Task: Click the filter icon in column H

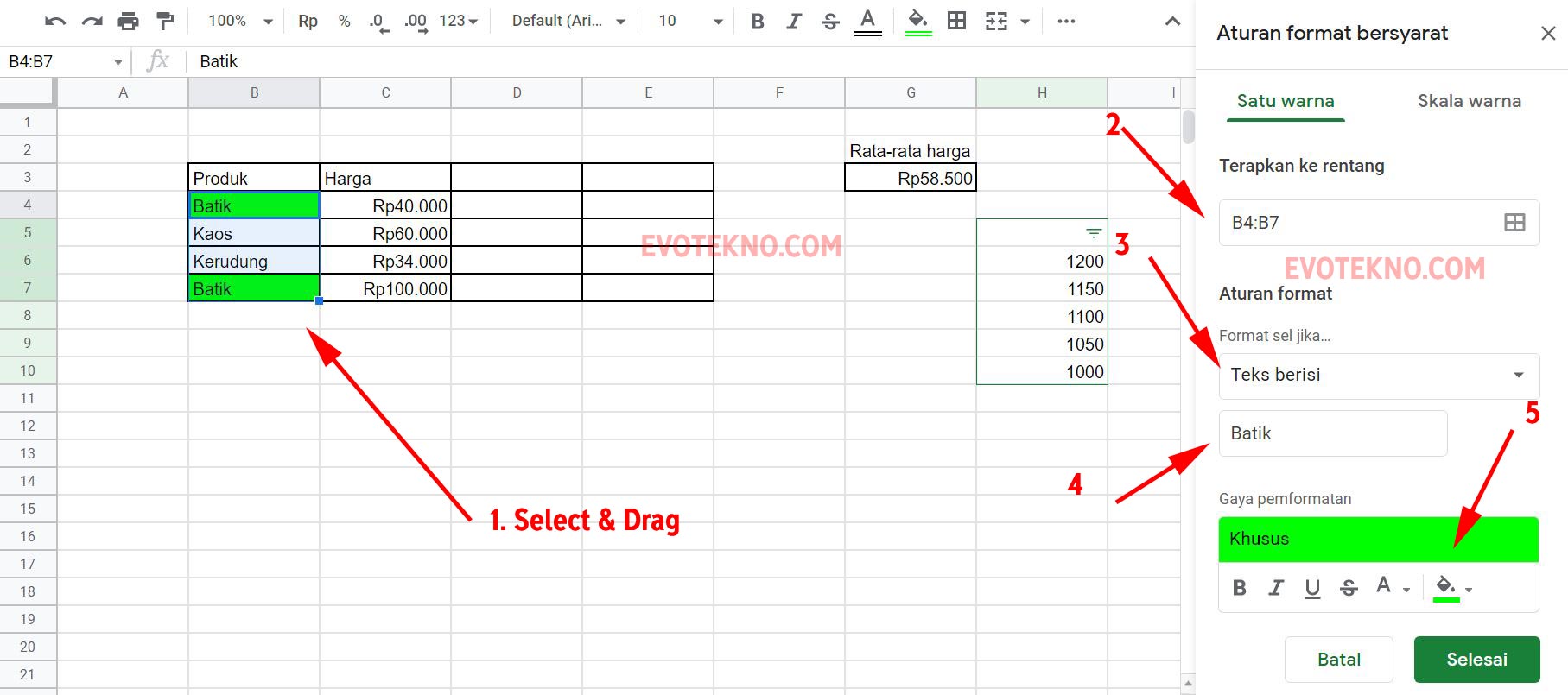Action: (1093, 233)
